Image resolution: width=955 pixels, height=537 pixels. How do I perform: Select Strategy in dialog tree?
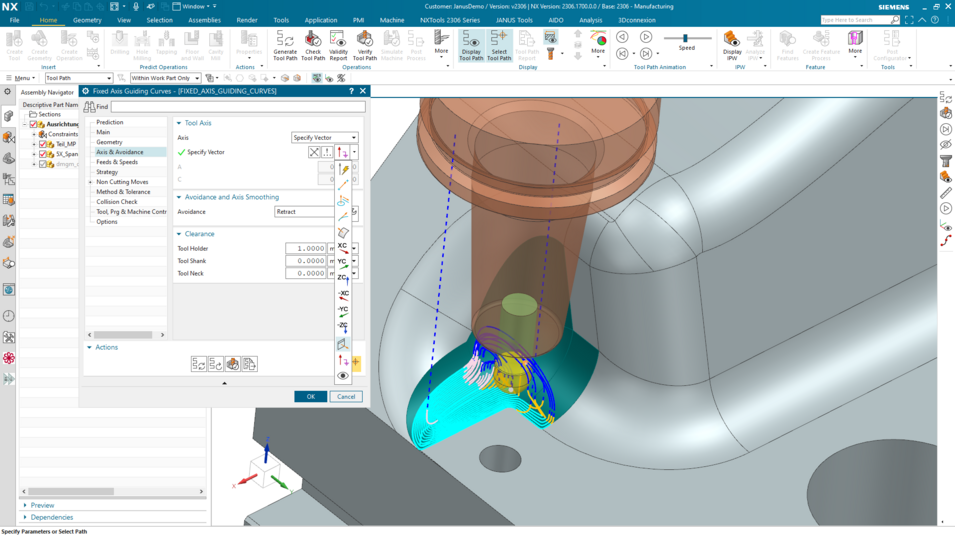pos(107,172)
